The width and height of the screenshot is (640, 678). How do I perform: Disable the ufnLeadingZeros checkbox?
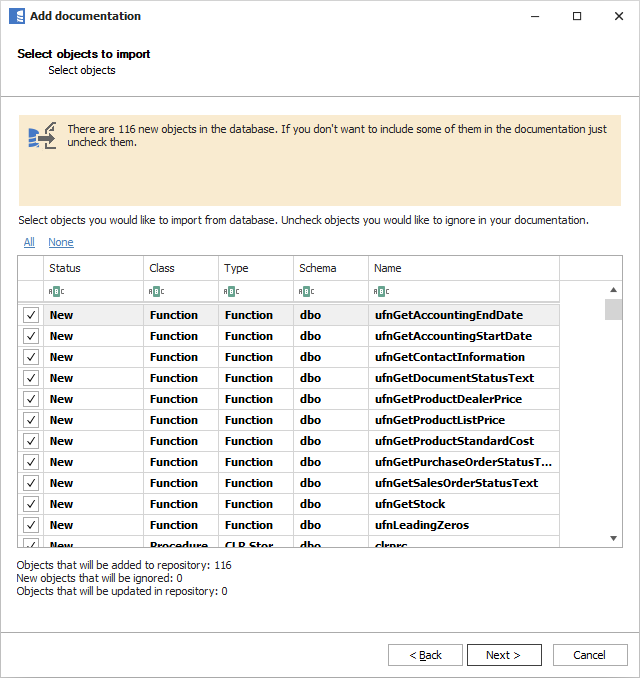point(31,525)
